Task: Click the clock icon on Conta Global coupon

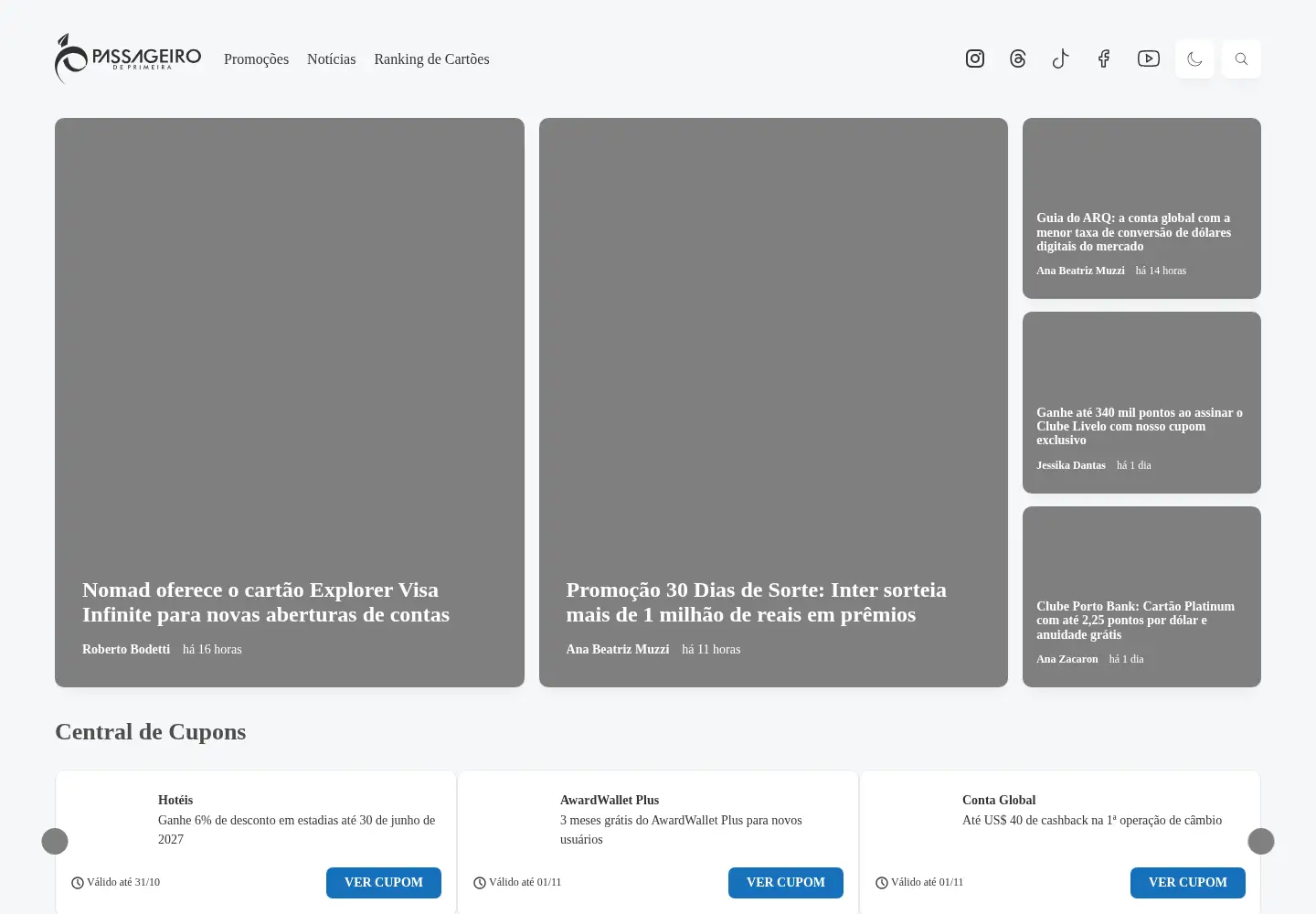Action: 882,883
